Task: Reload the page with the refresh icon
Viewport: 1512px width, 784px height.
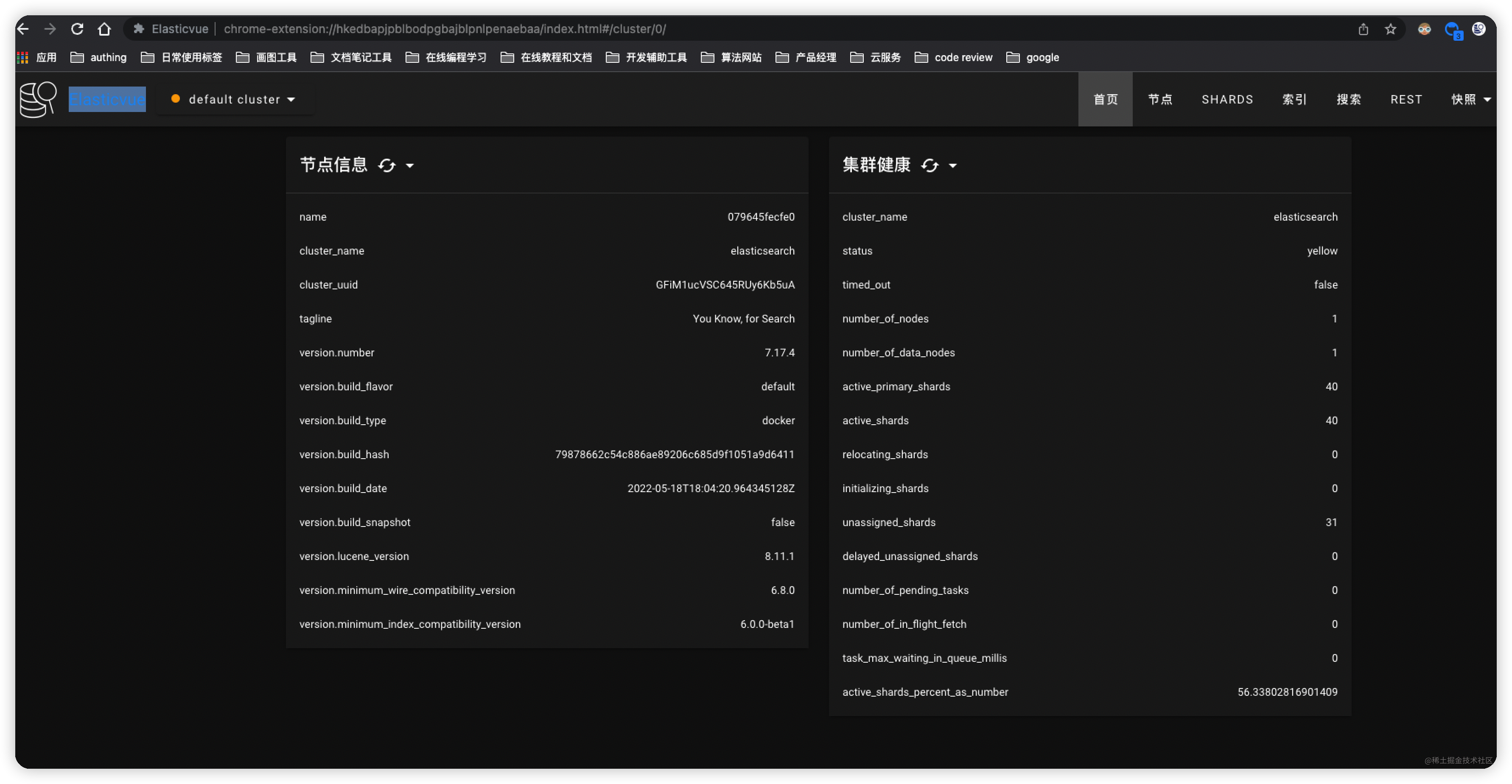Action: pyautogui.click(x=77, y=29)
